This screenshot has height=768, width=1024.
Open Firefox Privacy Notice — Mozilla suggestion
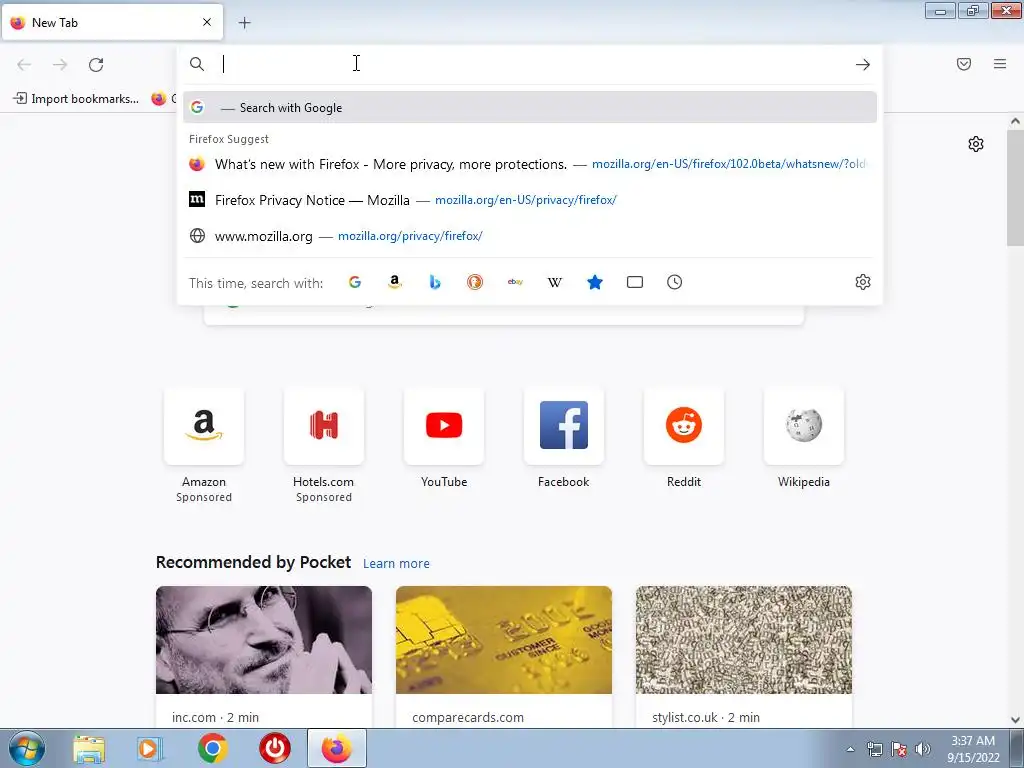pos(530,200)
